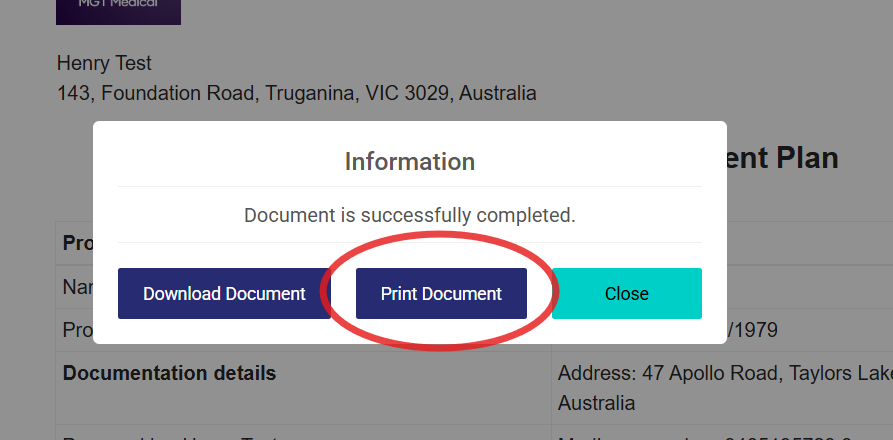The height and width of the screenshot is (440, 893).
Task: Click the Foundation Road address line
Action: coord(296,94)
